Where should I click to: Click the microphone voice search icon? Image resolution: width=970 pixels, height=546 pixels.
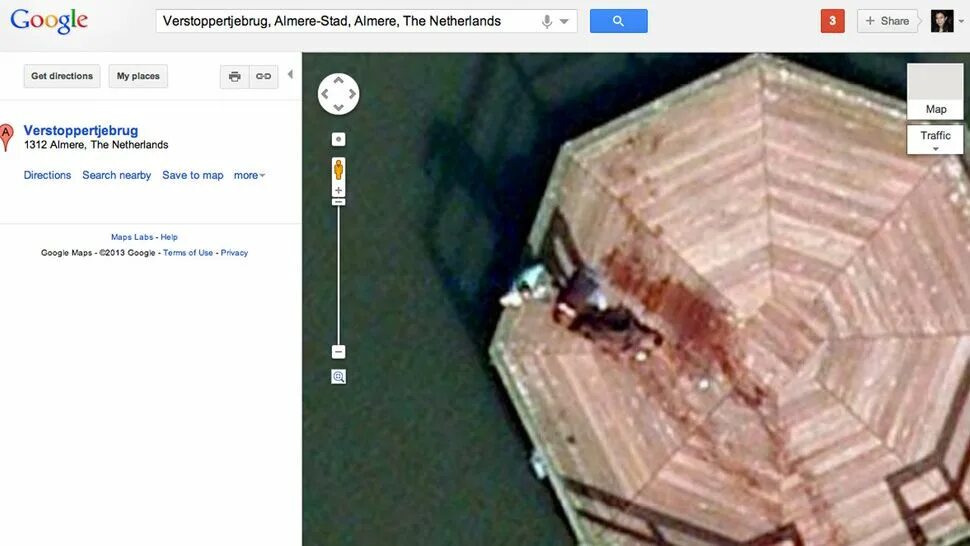[547, 22]
